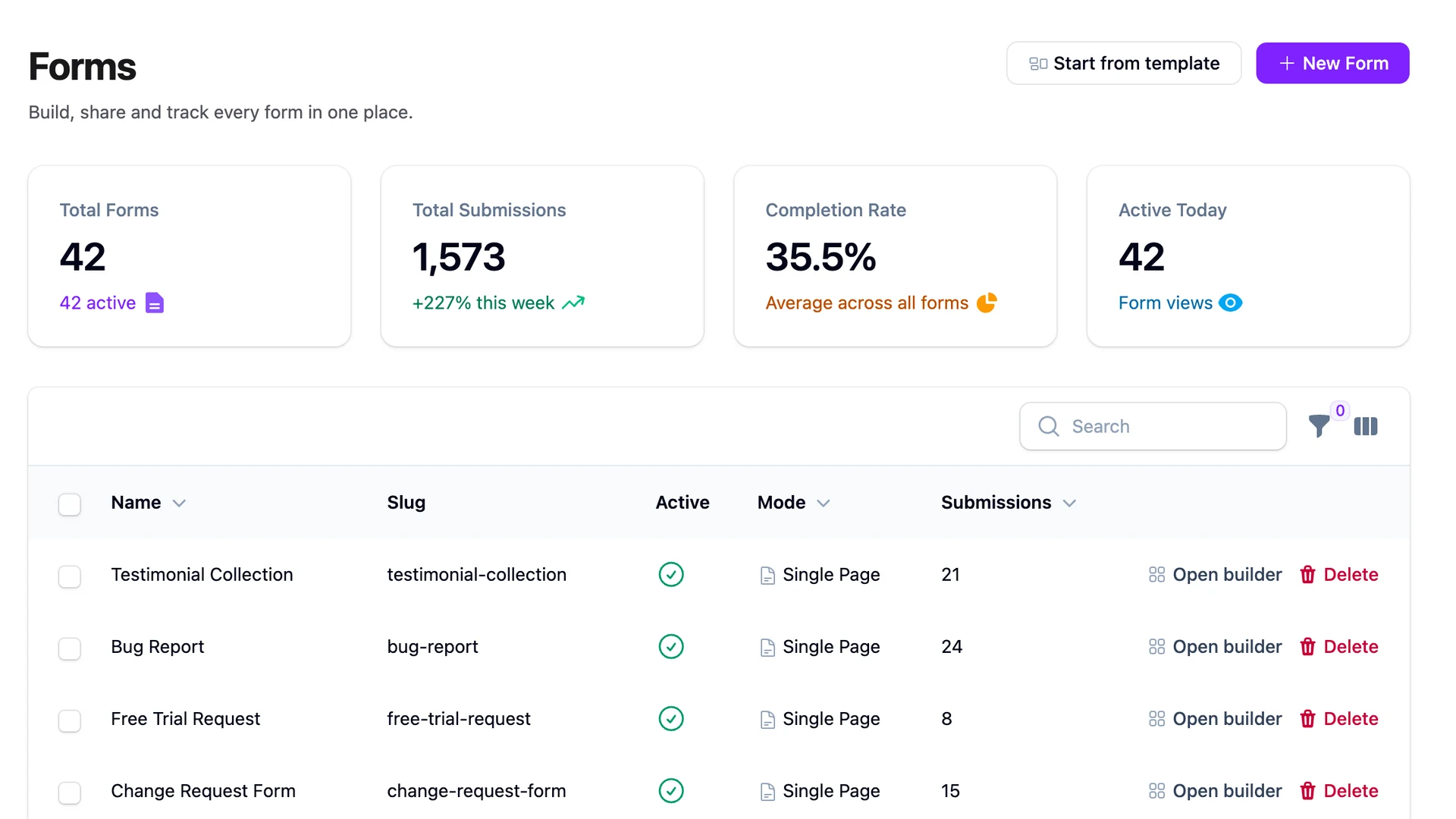
Task: Click the filter count badge showing 0
Action: [x=1340, y=410]
